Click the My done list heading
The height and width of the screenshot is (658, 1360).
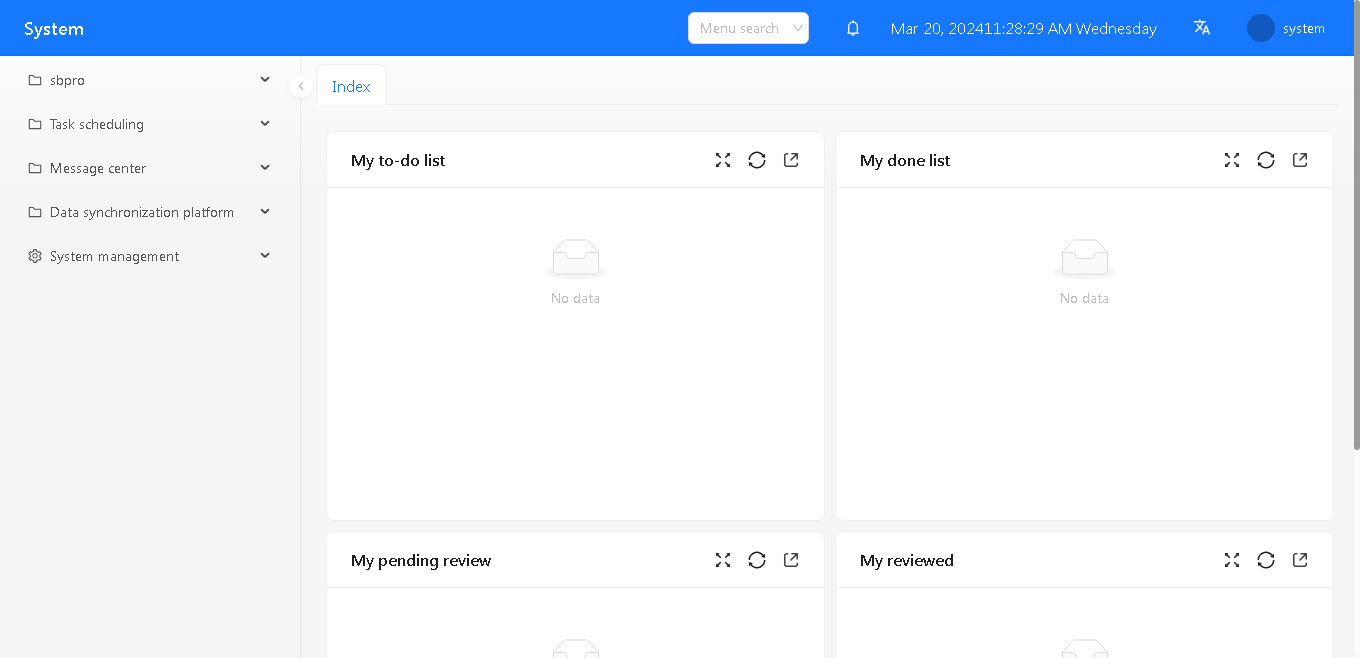(x=905, y=160)
